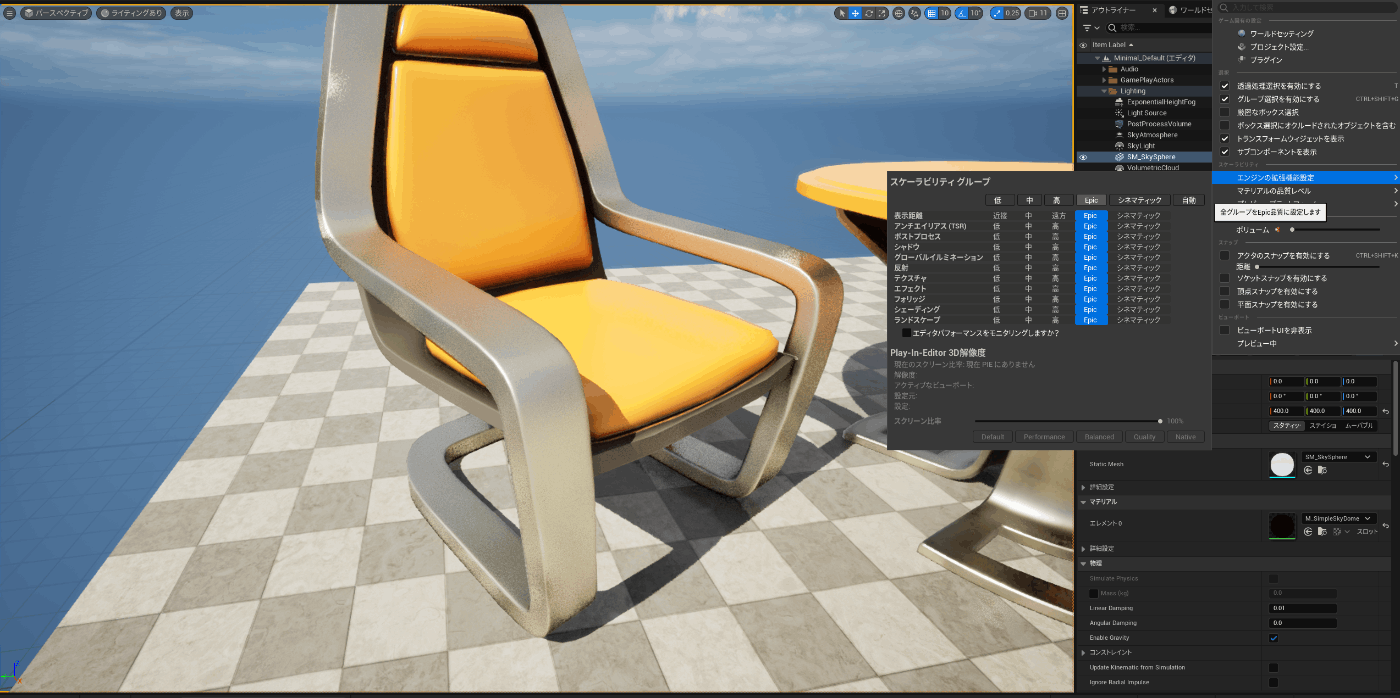Reset Static Mesh property to default arrow
1400x698 pixels.
(1386, 464)
